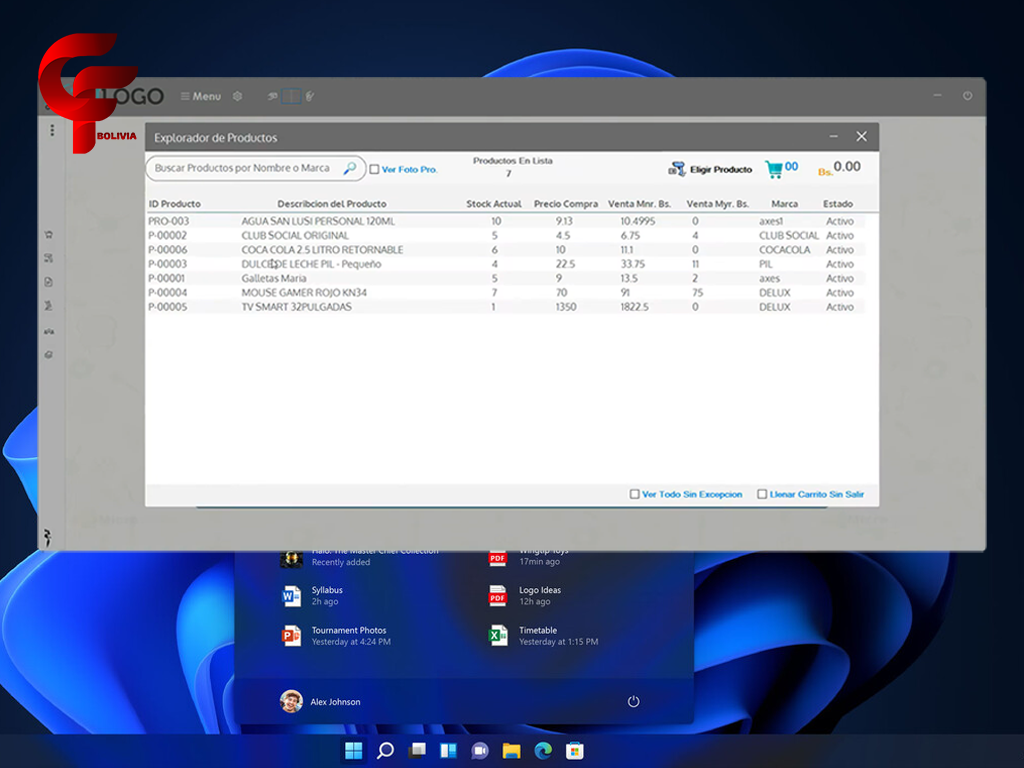Open the Windows Start menu
This screenshot has height=768, width=1024.
click(352, 750)
